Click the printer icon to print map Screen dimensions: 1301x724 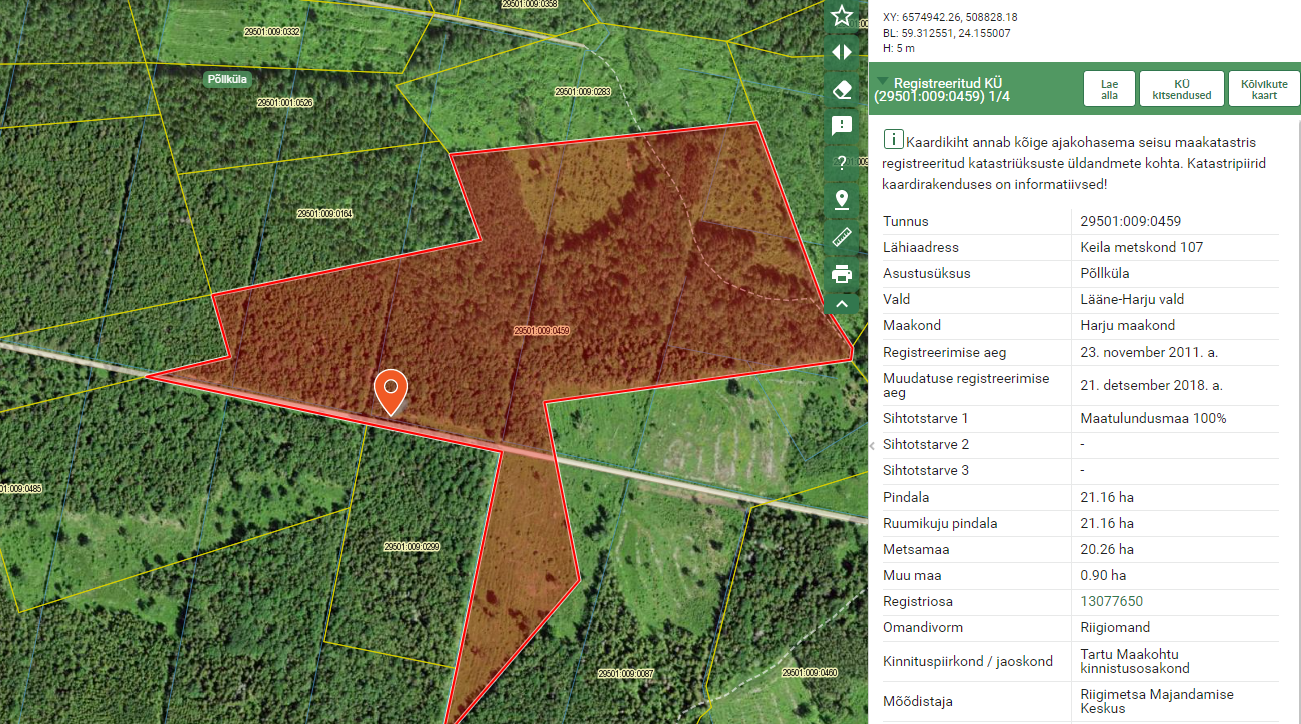click(842, 274)
